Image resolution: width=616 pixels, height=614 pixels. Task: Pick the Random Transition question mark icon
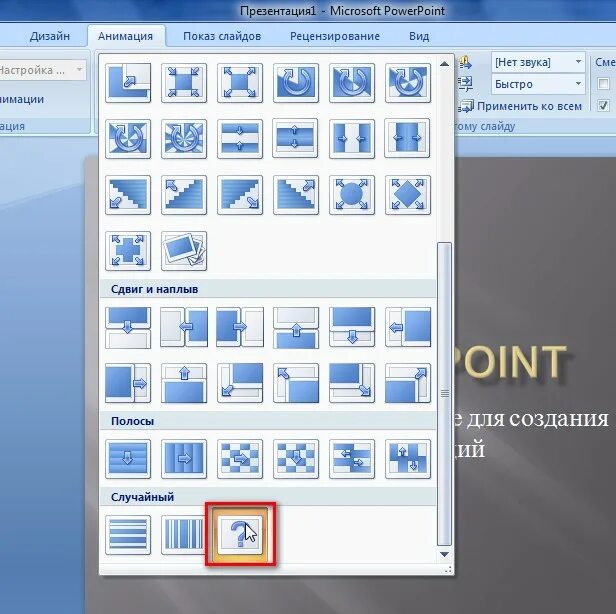[240, 534]
